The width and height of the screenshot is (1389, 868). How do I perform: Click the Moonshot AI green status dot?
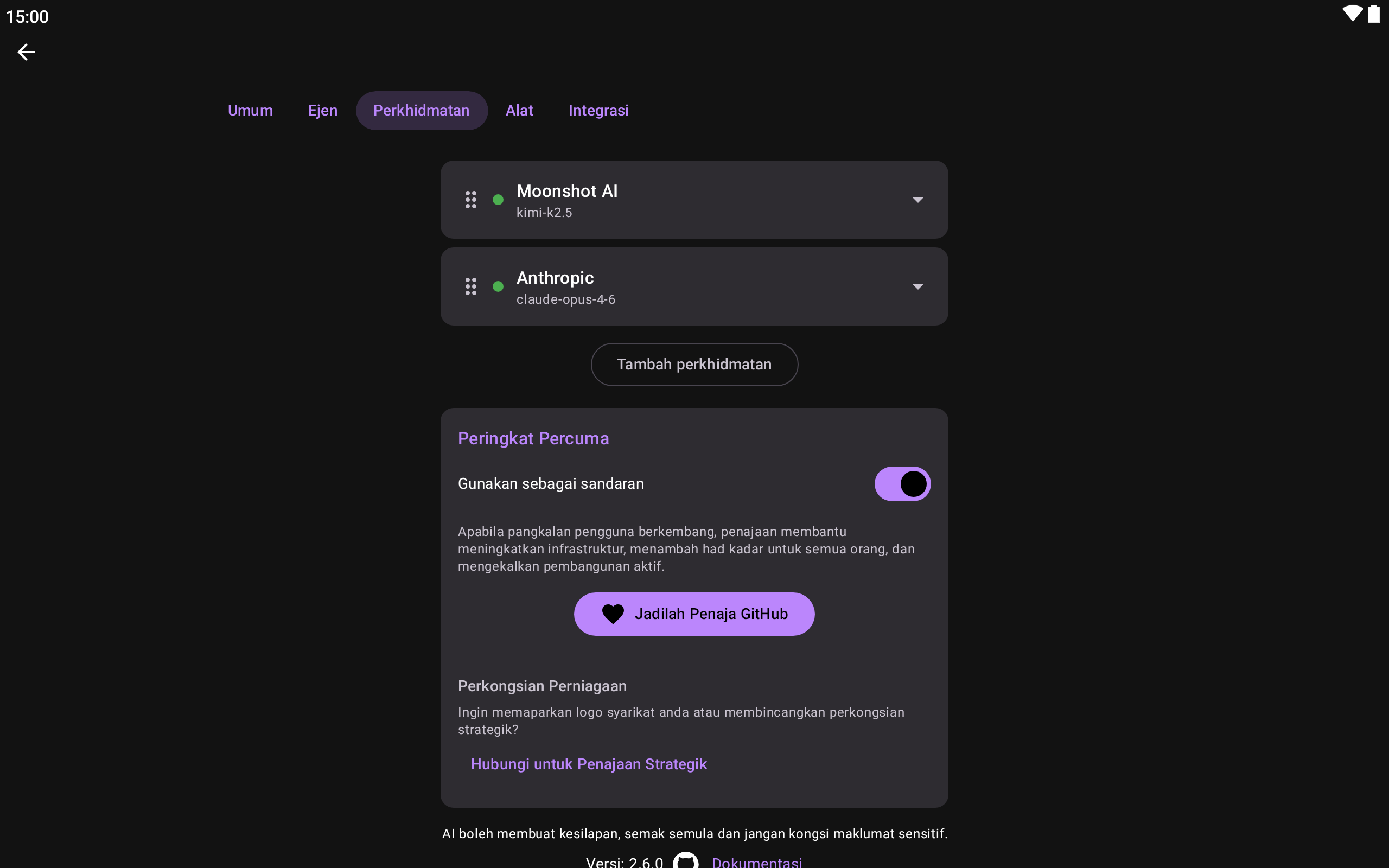click(498, 200)
